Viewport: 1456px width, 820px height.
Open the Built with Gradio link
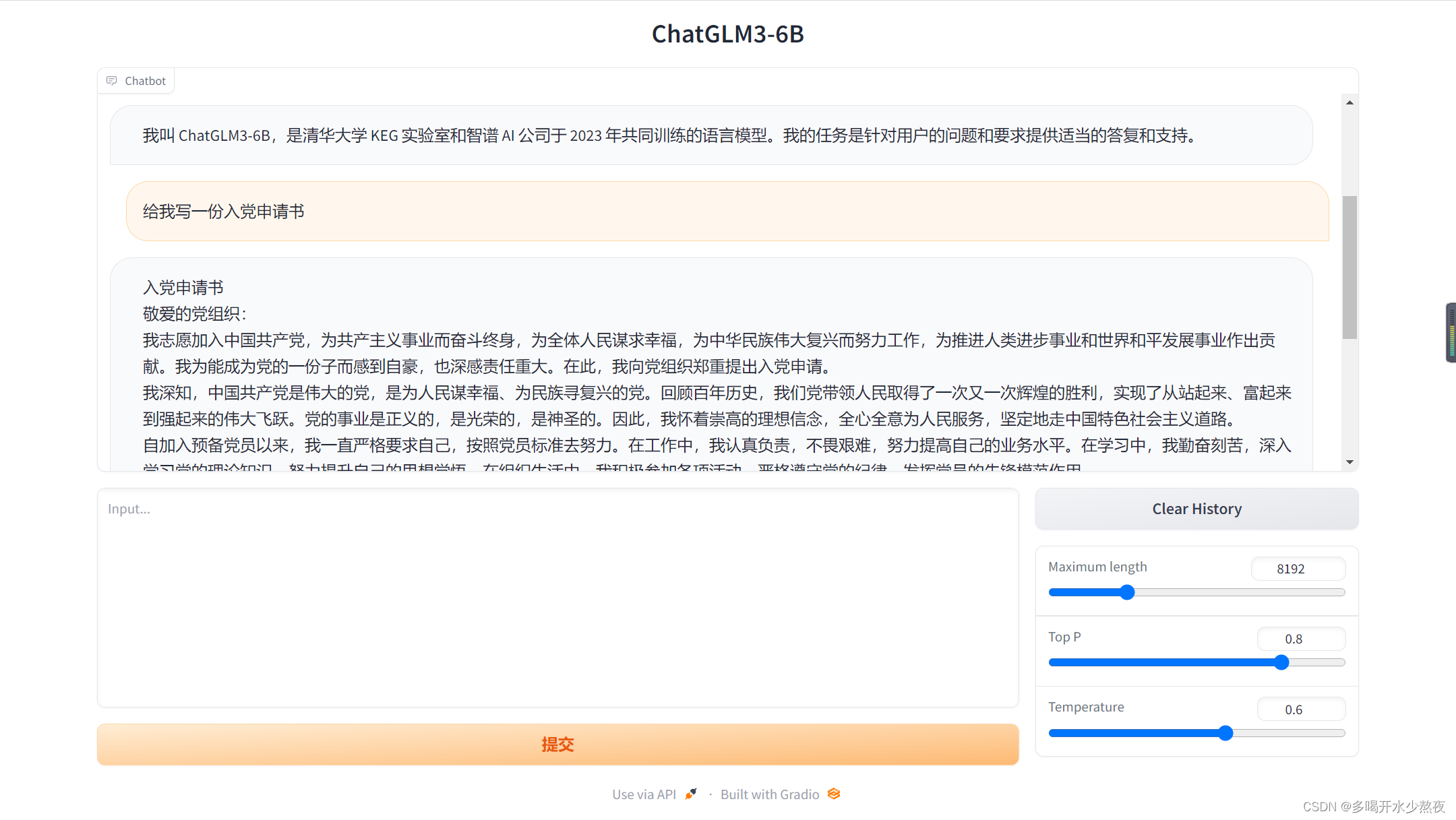[781, 794]
